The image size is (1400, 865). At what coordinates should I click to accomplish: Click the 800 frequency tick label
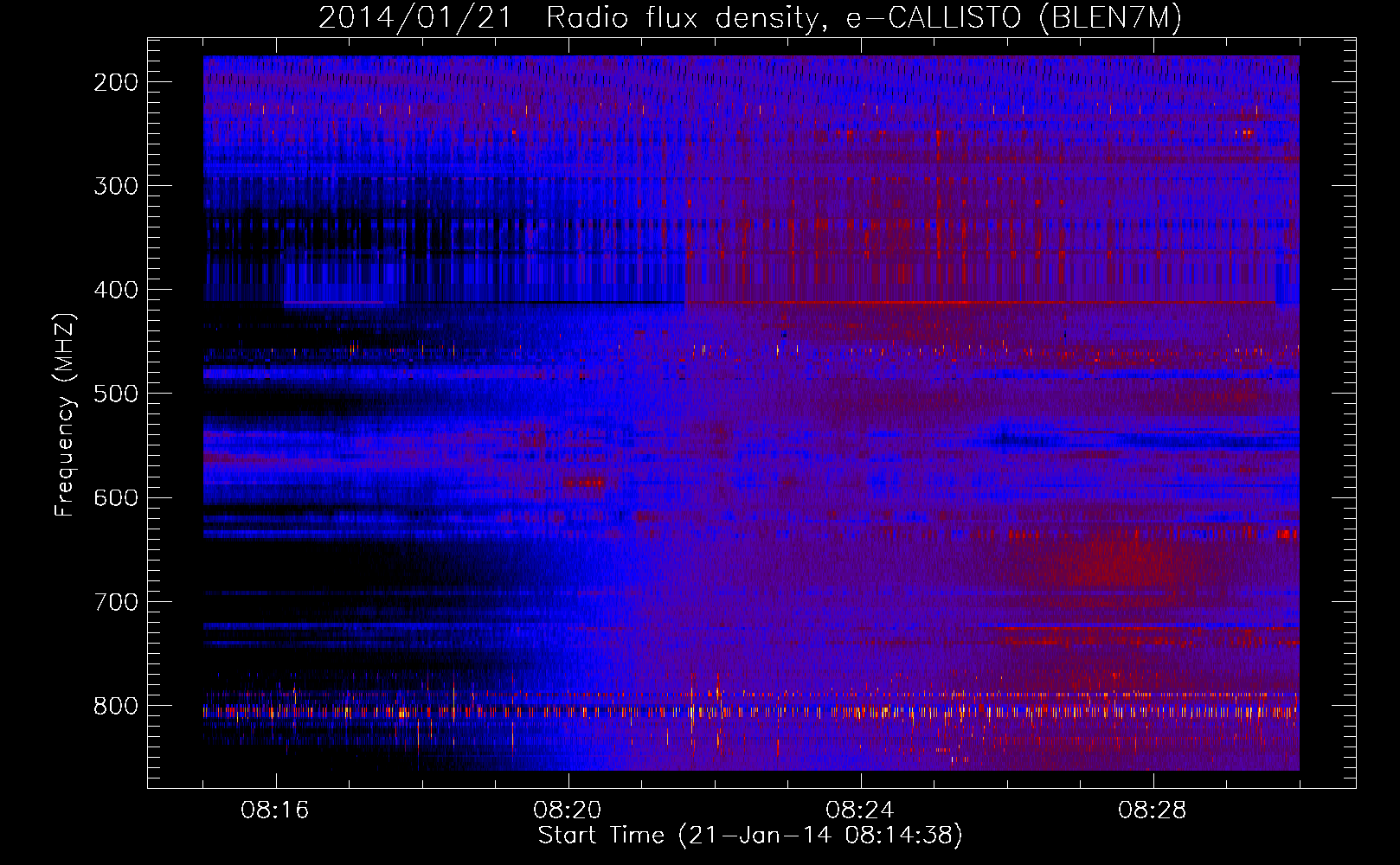click(116, 706)
